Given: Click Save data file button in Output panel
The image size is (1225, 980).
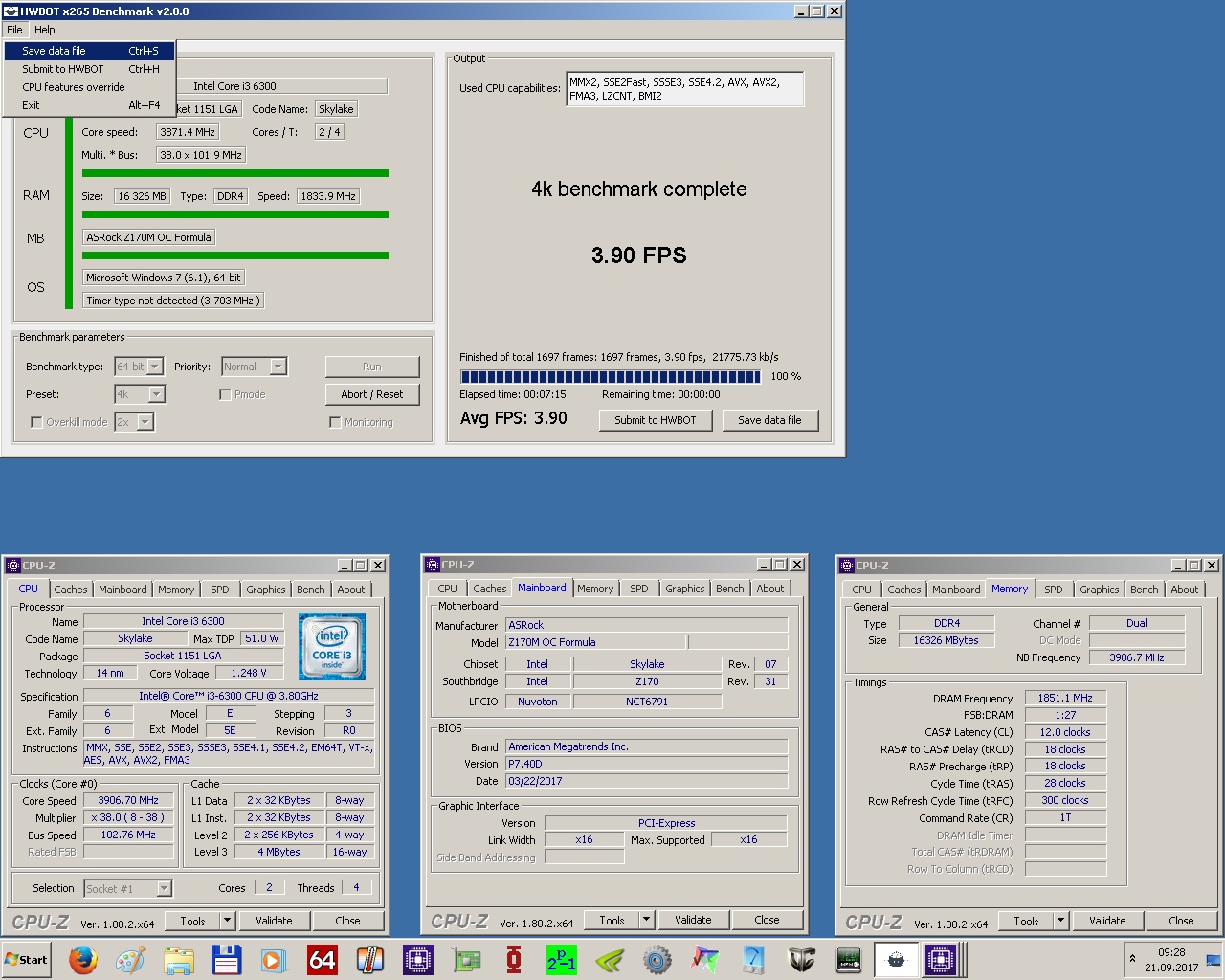Looking at the screenshot, I should point(769,420).
